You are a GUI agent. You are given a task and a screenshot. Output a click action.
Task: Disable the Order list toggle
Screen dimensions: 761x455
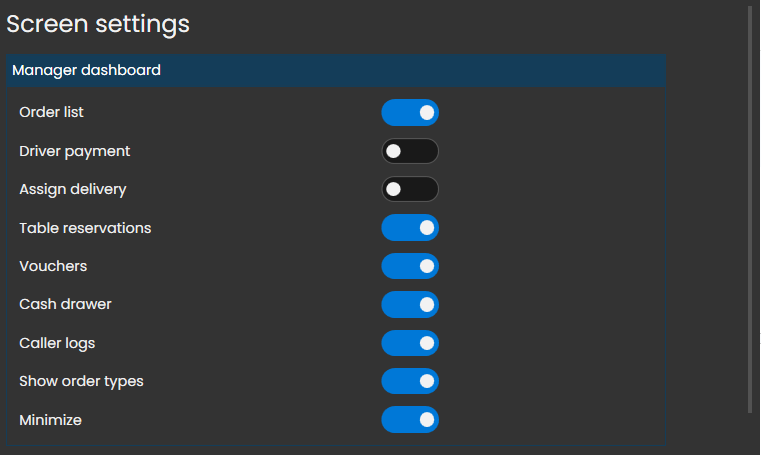410,113
